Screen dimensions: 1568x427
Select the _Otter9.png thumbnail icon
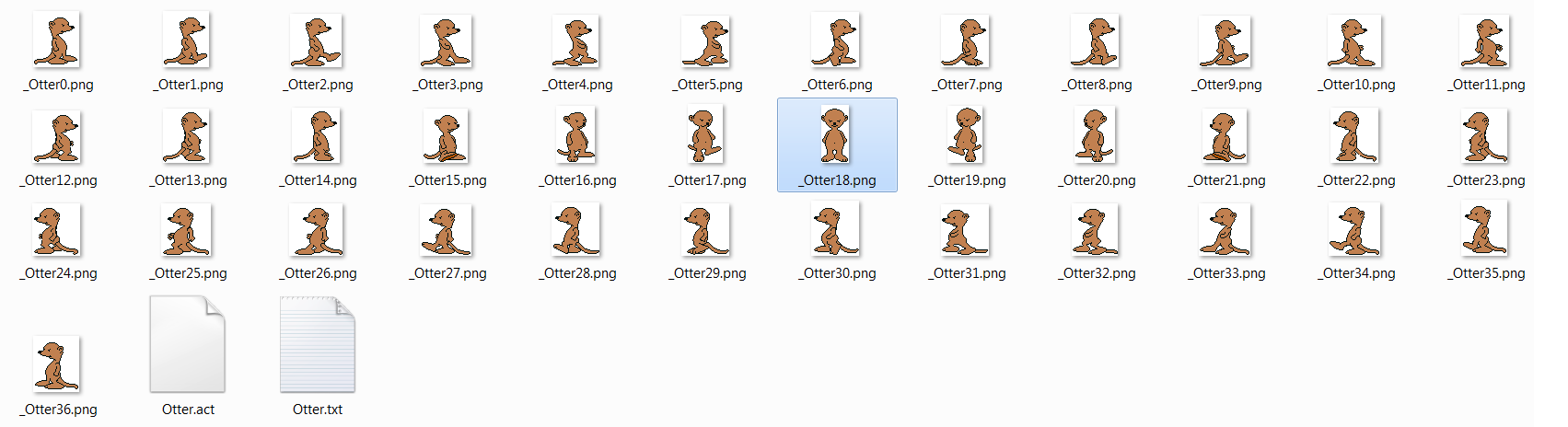point(1225,42)
